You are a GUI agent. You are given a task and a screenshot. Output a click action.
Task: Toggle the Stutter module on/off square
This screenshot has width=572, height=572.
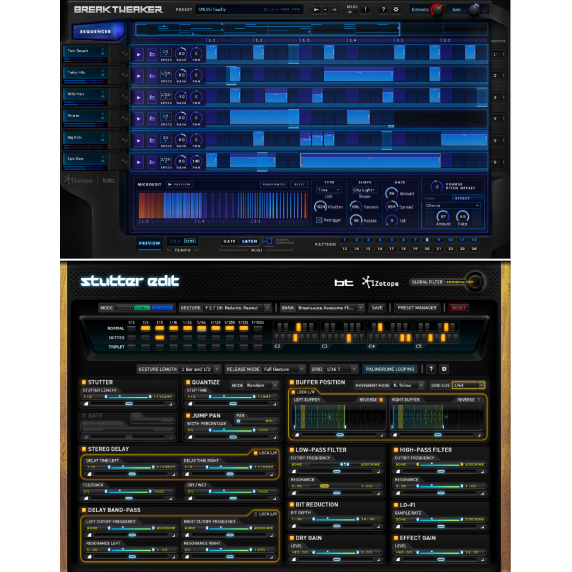click(x=84, y=382)
